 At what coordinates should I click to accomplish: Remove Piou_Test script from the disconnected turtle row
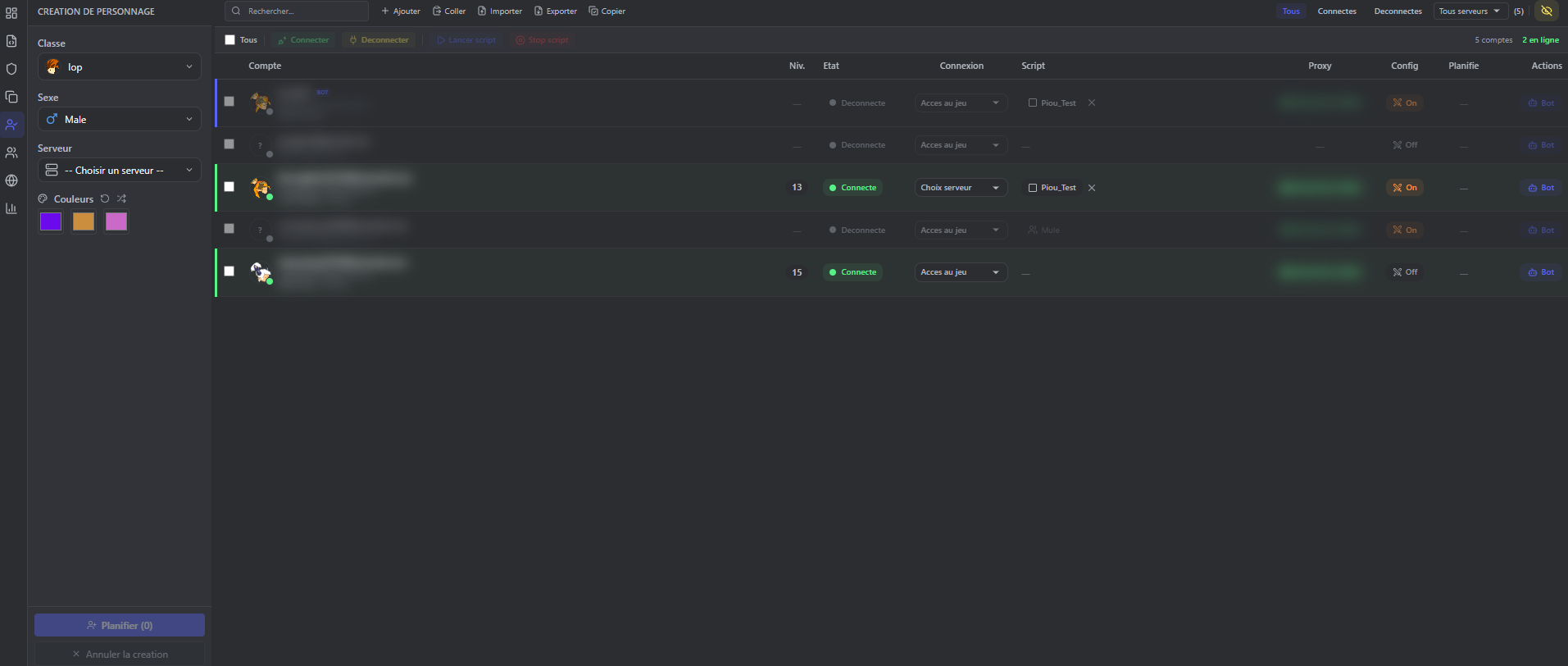1092,103
